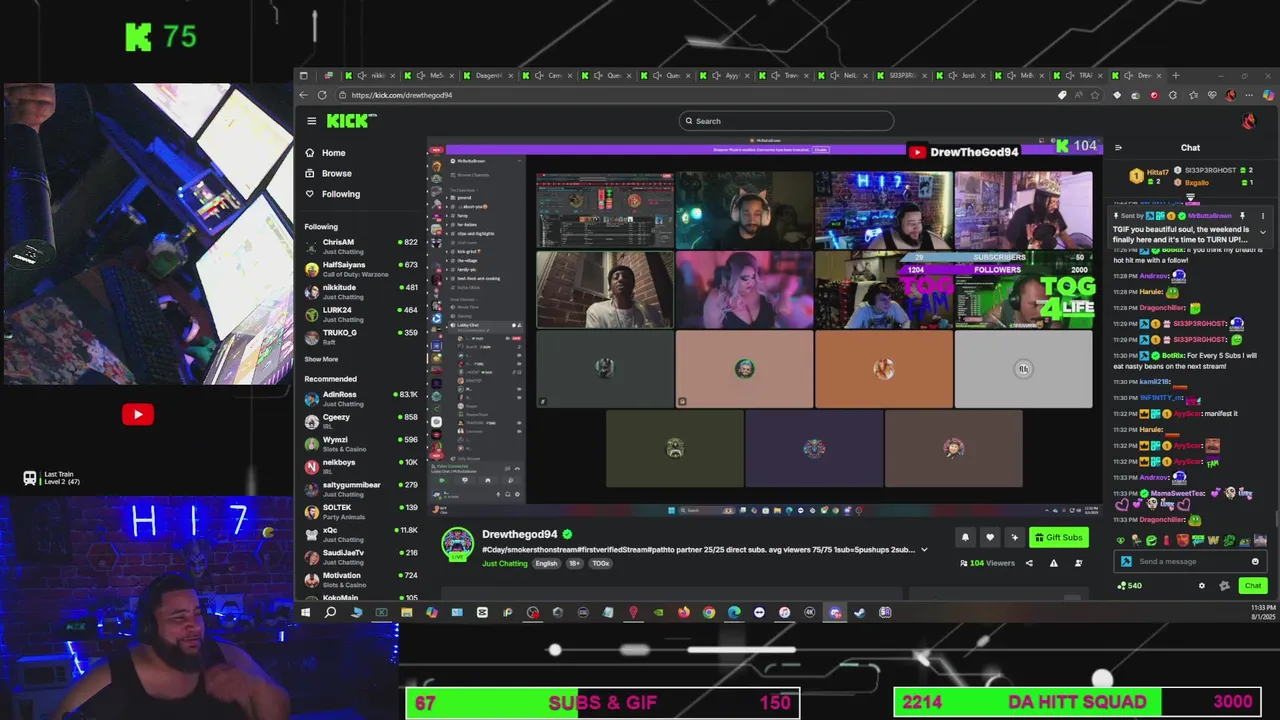Click the green Chat send button
The height and width of the screenshot is (720, 1280).
[x=1252, y=585]
